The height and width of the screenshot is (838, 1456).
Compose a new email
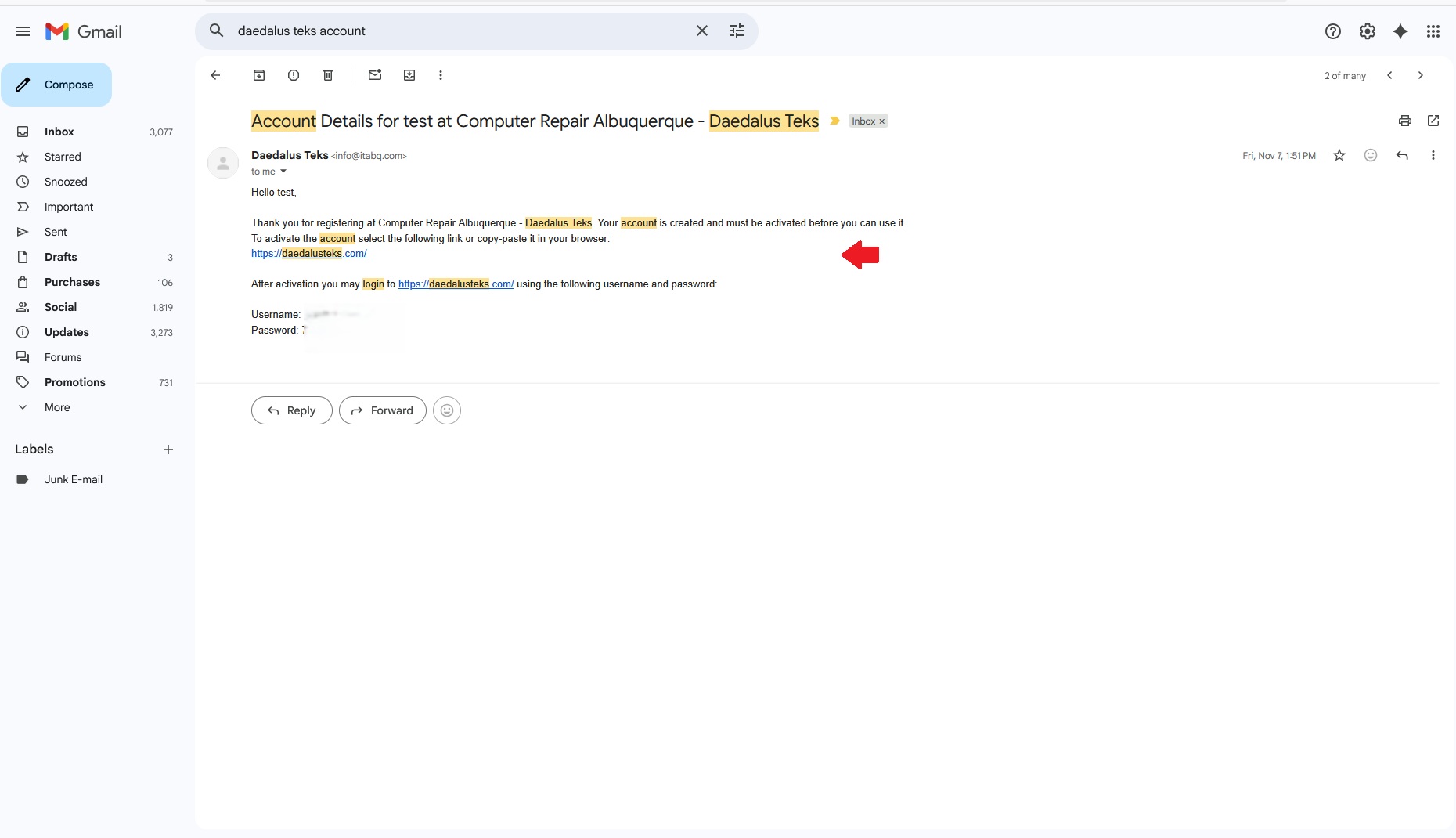tap(56, 85)
